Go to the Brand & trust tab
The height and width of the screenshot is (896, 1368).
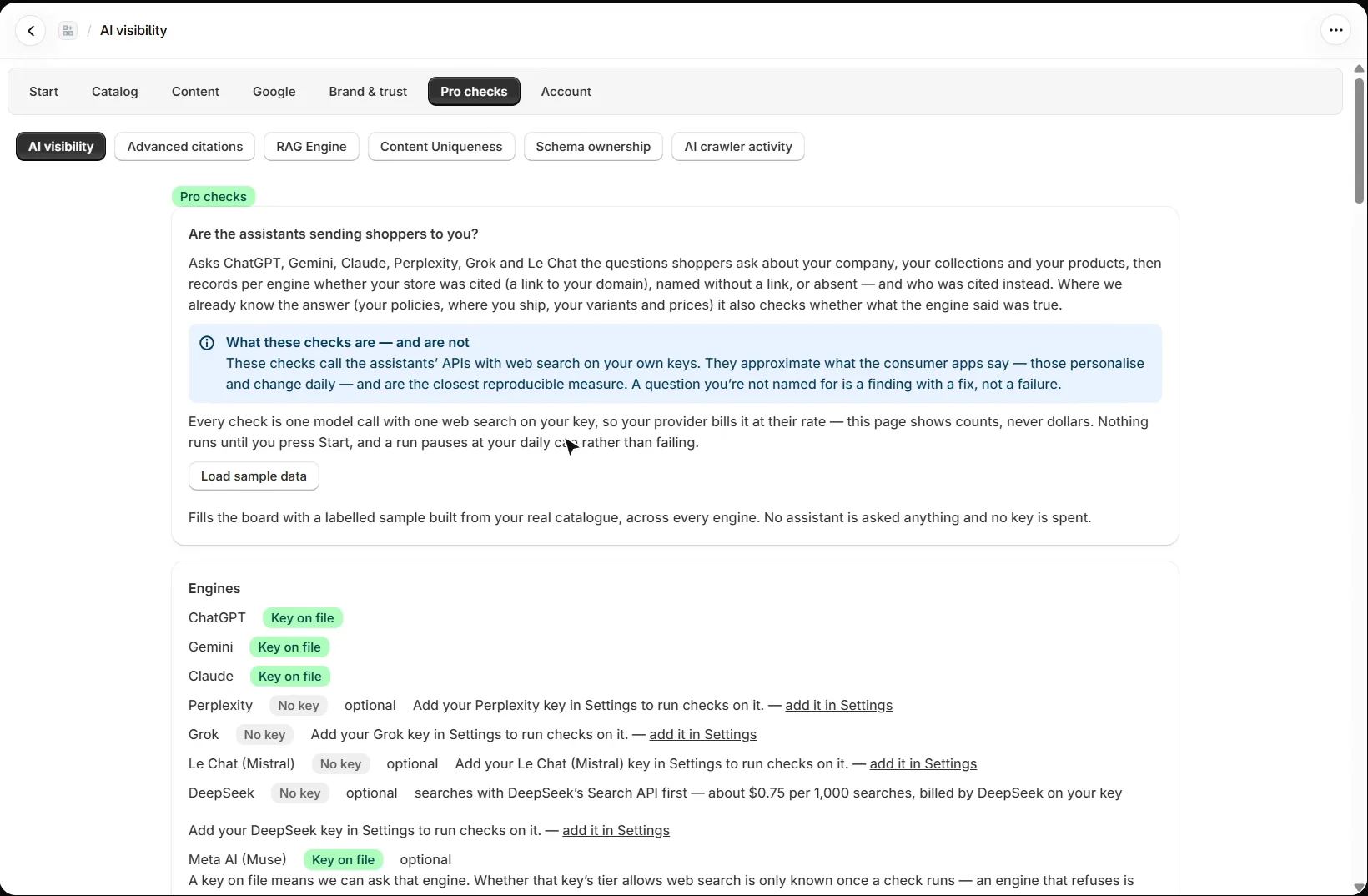(368, 92)
